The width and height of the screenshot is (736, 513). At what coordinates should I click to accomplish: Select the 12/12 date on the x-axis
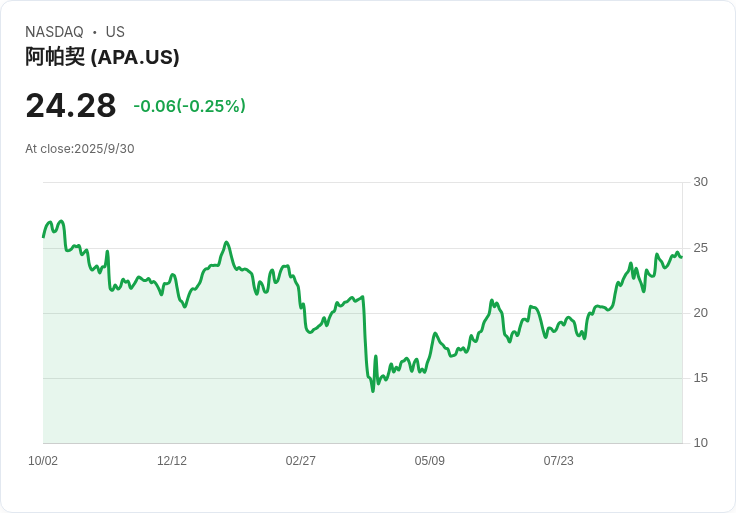pos(172,461)
